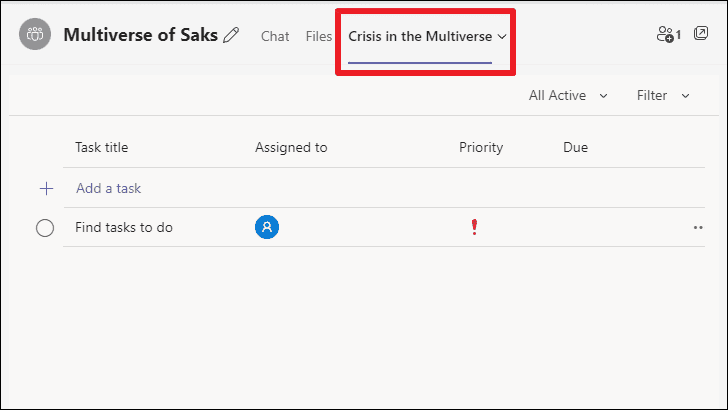The image size is (728, 410).
Task: Open add people participants icon
Action: click(x=669, y=34)
